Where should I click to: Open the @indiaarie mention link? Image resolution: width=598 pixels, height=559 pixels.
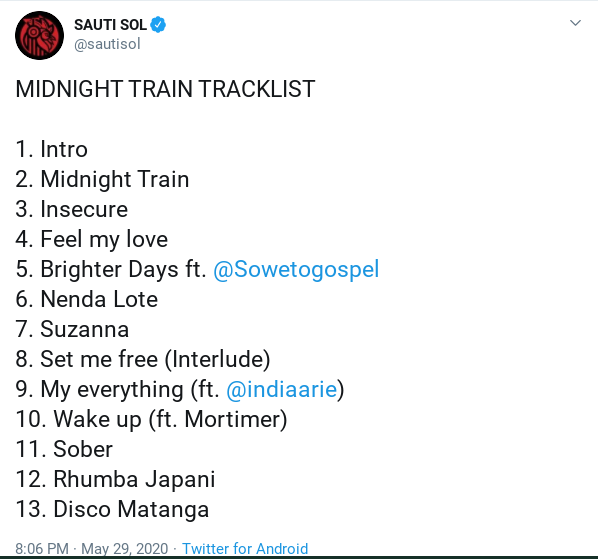(x=282, y=390)
